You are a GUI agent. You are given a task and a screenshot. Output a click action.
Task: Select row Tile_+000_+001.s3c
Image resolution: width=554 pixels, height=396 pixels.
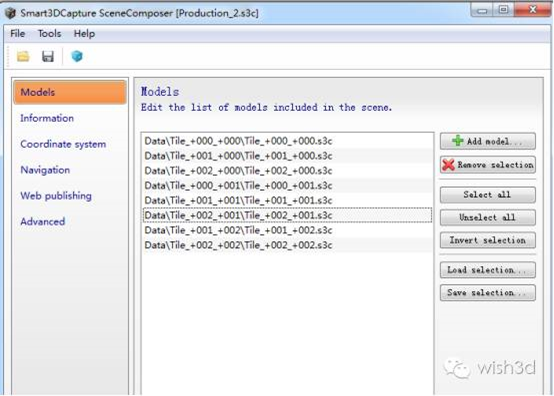point(287,185)
